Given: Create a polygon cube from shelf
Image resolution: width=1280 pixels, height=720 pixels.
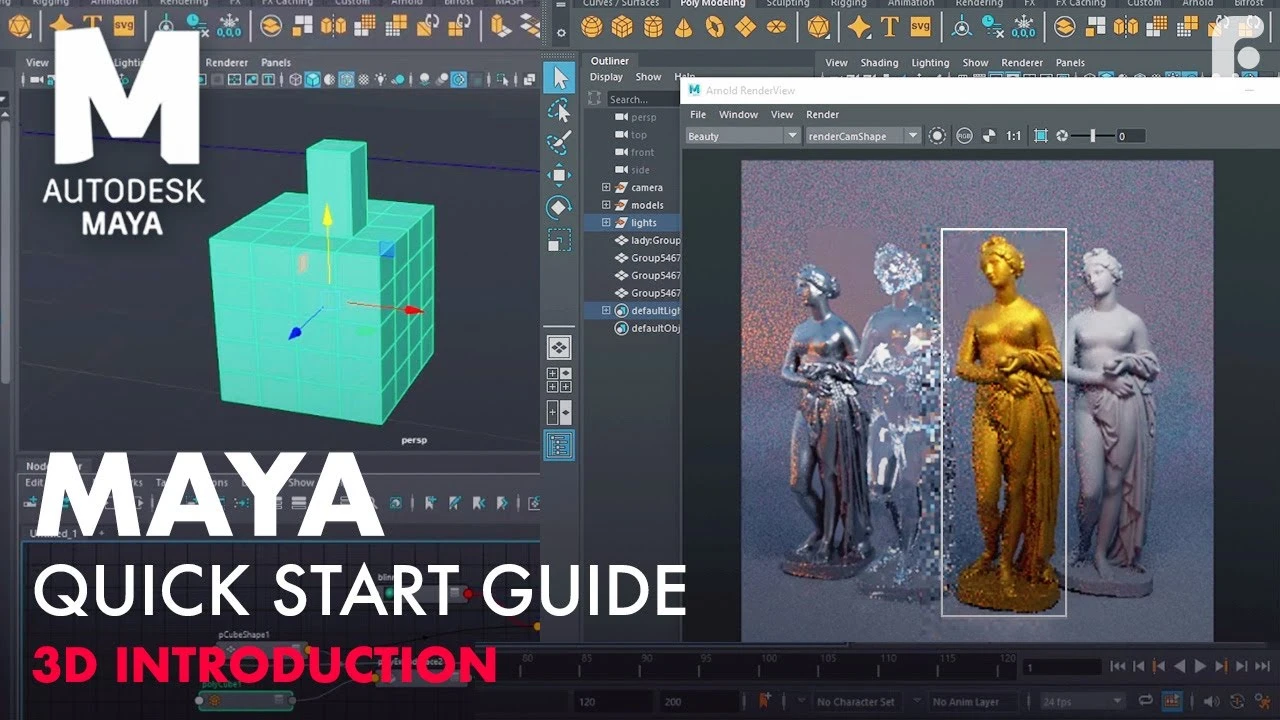Looking at the screenshot, I should [x=623, y=26].
